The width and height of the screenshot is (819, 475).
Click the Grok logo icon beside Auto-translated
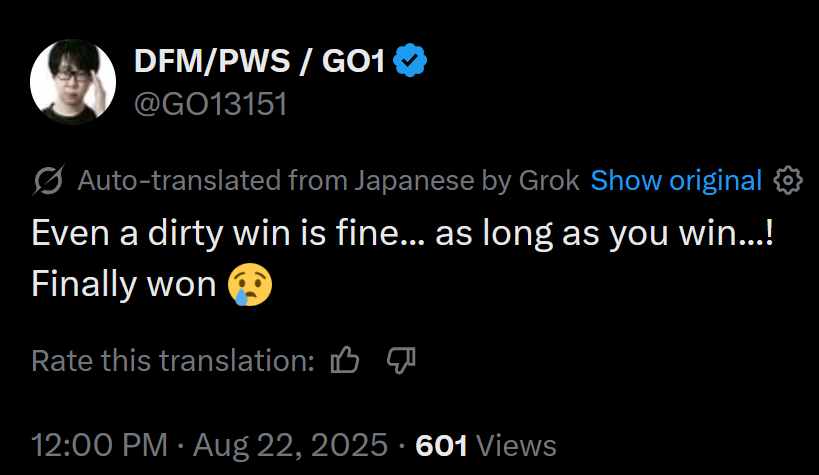coord(49,180)
